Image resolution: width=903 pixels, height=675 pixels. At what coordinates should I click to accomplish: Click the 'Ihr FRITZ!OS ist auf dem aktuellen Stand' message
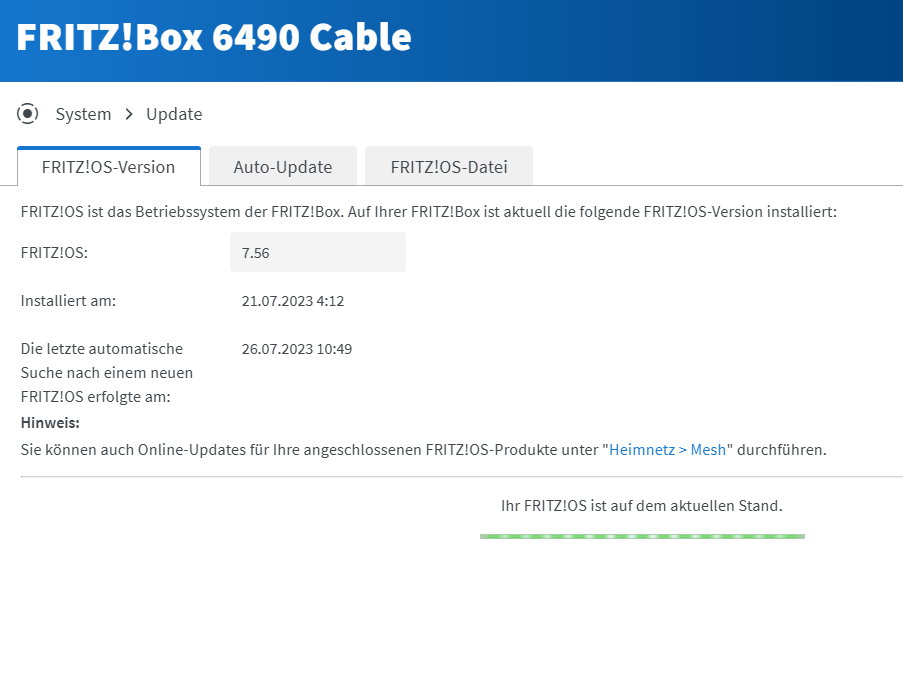coord(641,506)
